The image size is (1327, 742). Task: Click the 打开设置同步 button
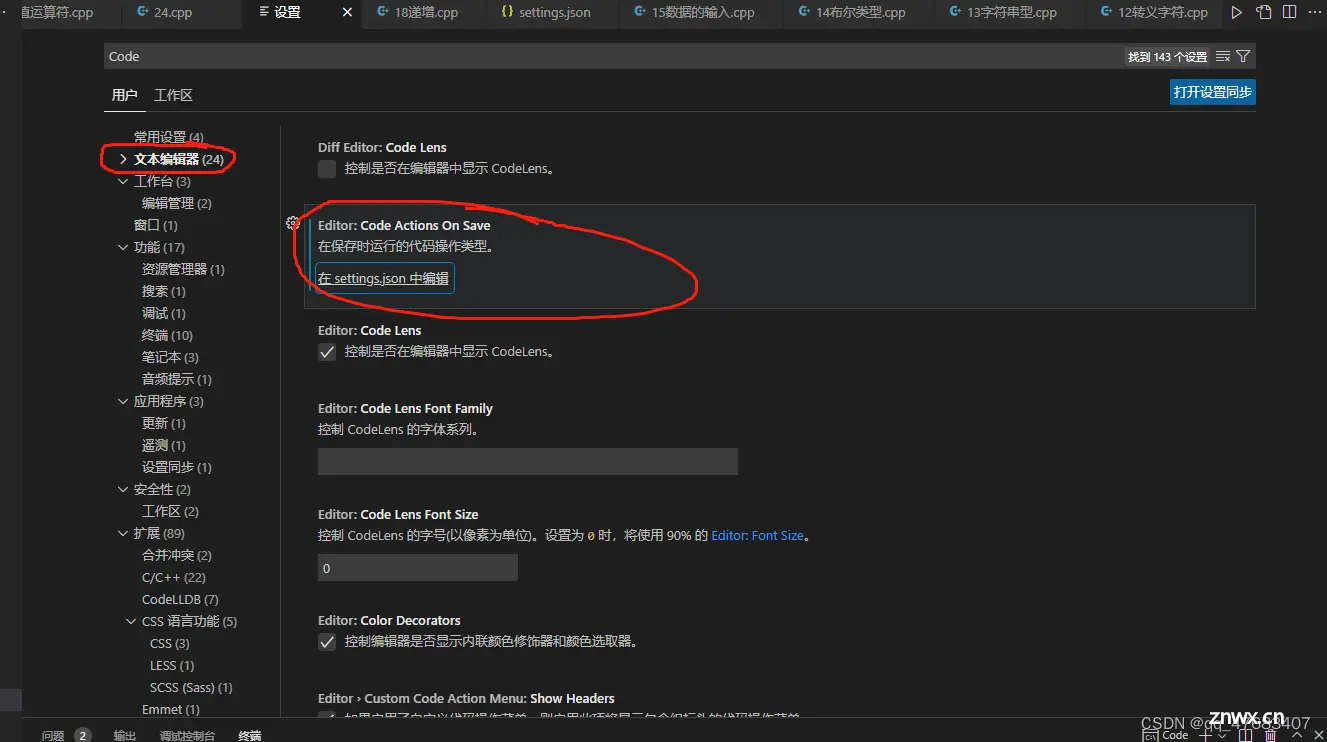[1212, 92]
